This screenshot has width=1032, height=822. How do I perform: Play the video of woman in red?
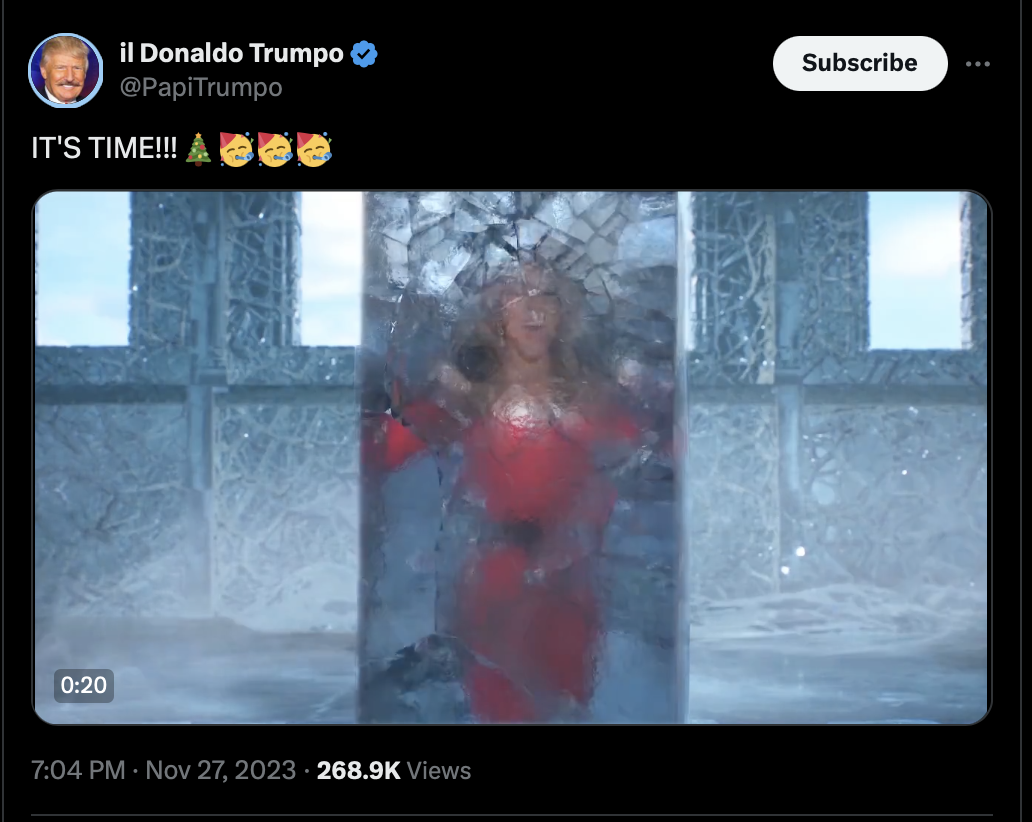(512, 457)
